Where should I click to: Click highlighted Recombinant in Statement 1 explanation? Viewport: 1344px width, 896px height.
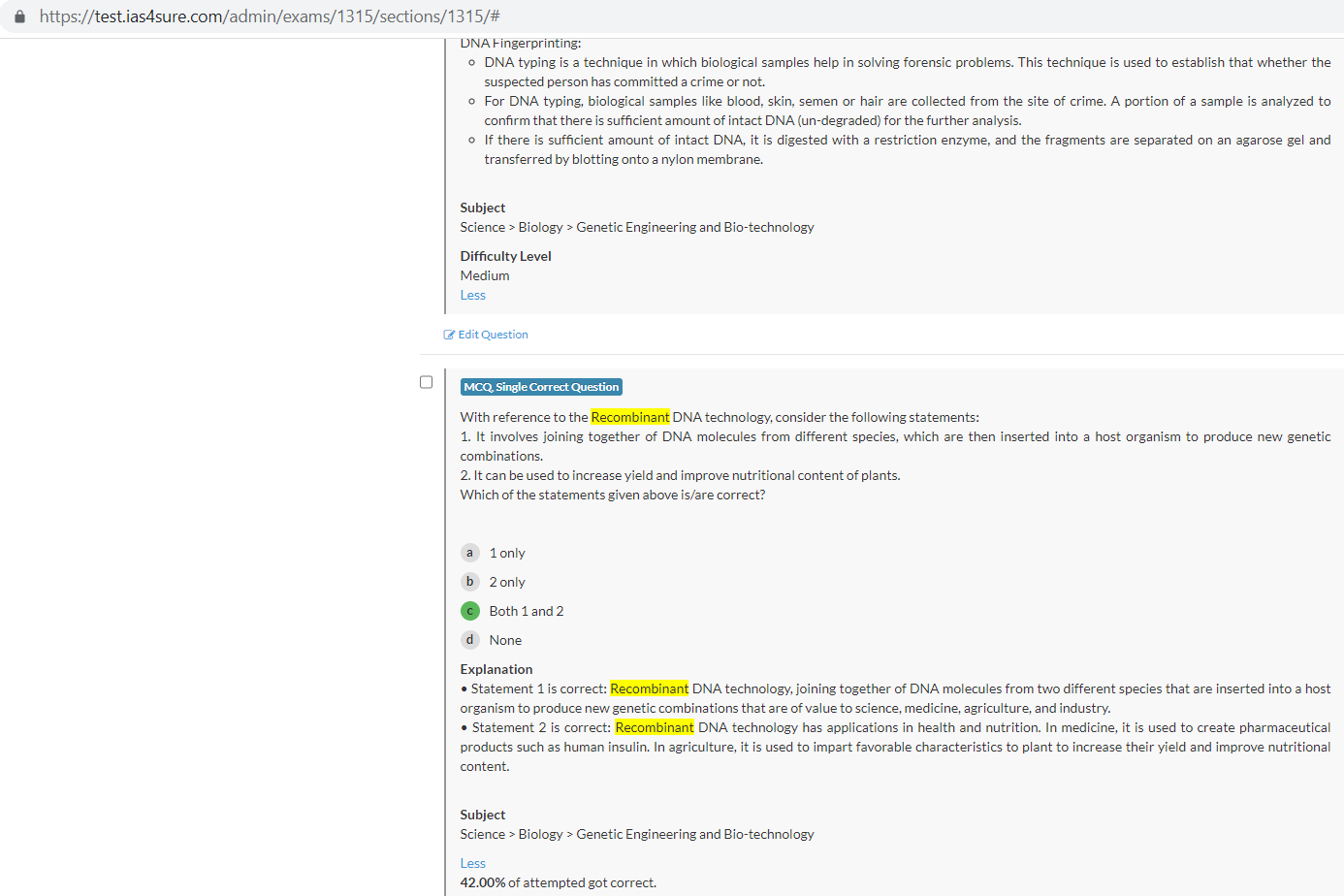(649, 688)
